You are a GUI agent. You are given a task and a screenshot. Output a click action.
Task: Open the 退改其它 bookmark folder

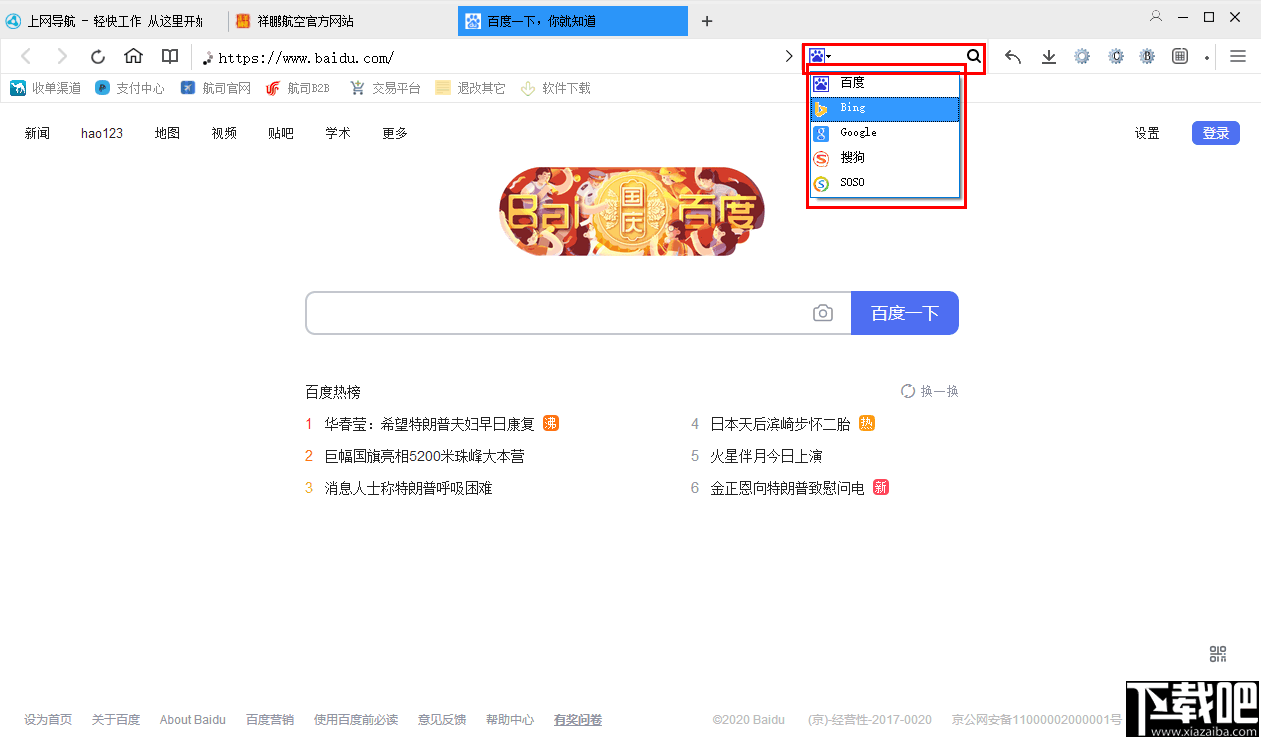click(471, 88)
